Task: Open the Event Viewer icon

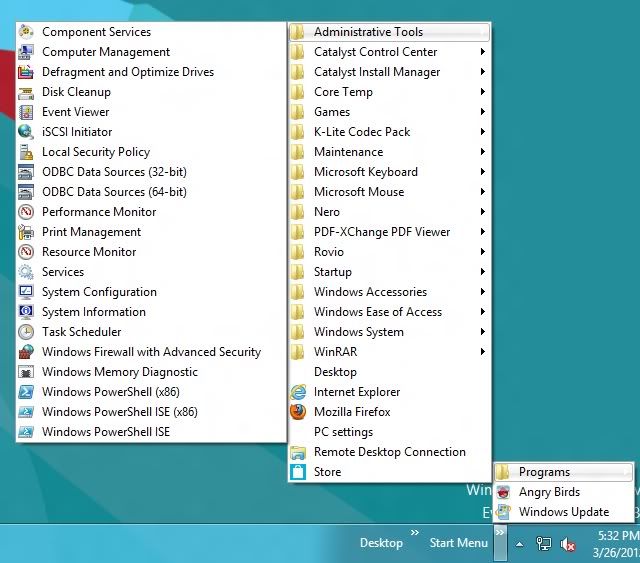Action: point(26,112)
